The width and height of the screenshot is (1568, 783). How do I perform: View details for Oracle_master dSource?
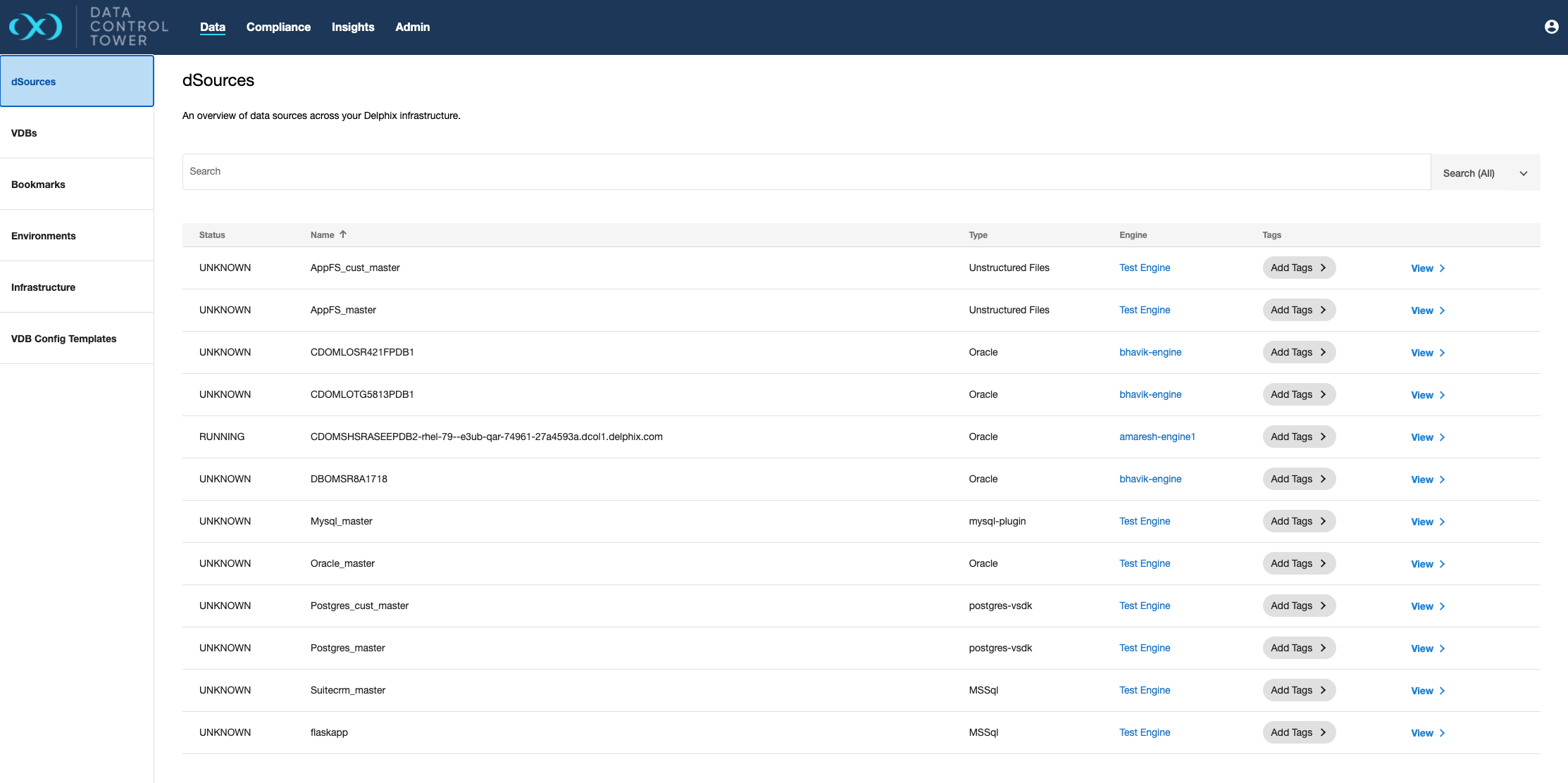1422,563
